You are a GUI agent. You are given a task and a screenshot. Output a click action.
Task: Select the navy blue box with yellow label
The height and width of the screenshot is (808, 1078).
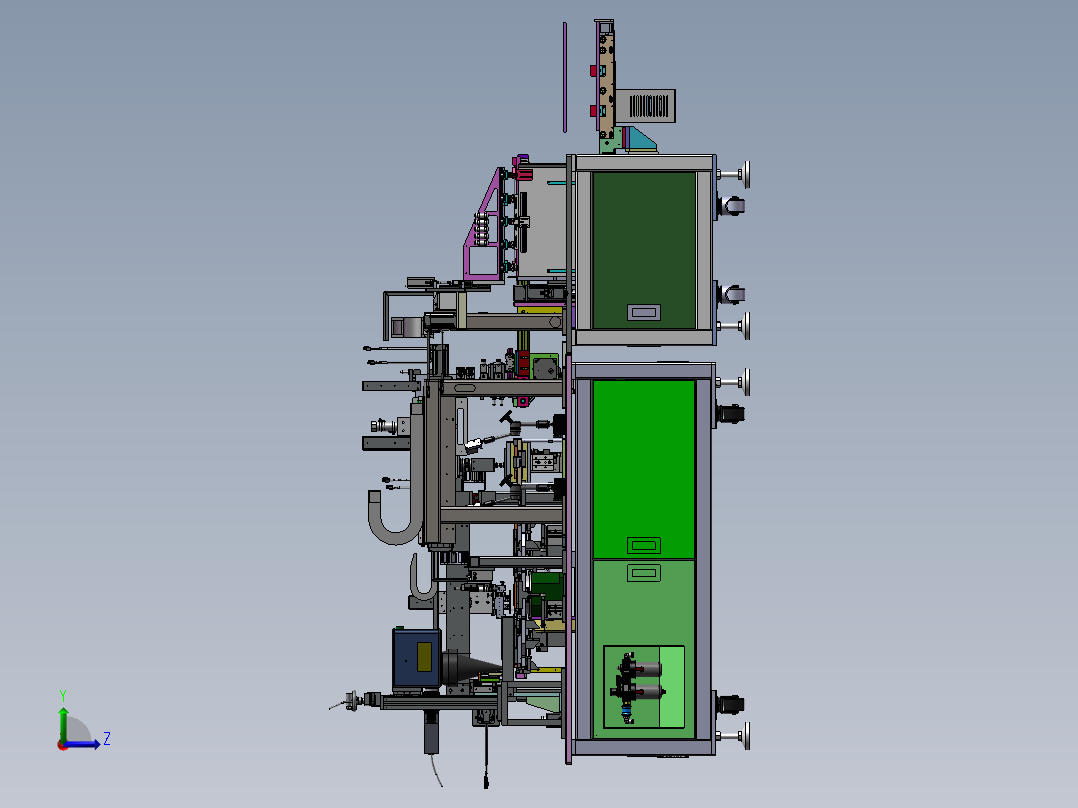click(416, 657)
